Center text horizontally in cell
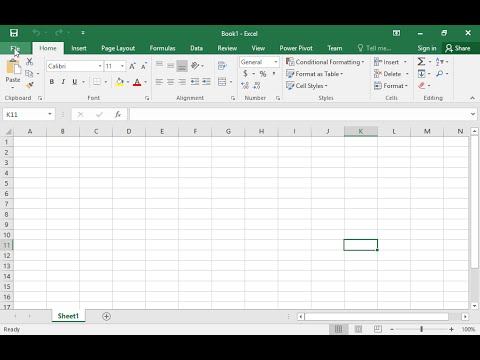This screenshot has width=480, height=360. click(170, 82)
